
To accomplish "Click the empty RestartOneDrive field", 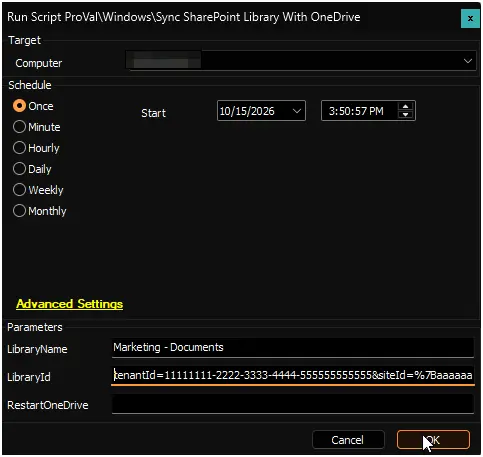I will (x=293, y=404).
